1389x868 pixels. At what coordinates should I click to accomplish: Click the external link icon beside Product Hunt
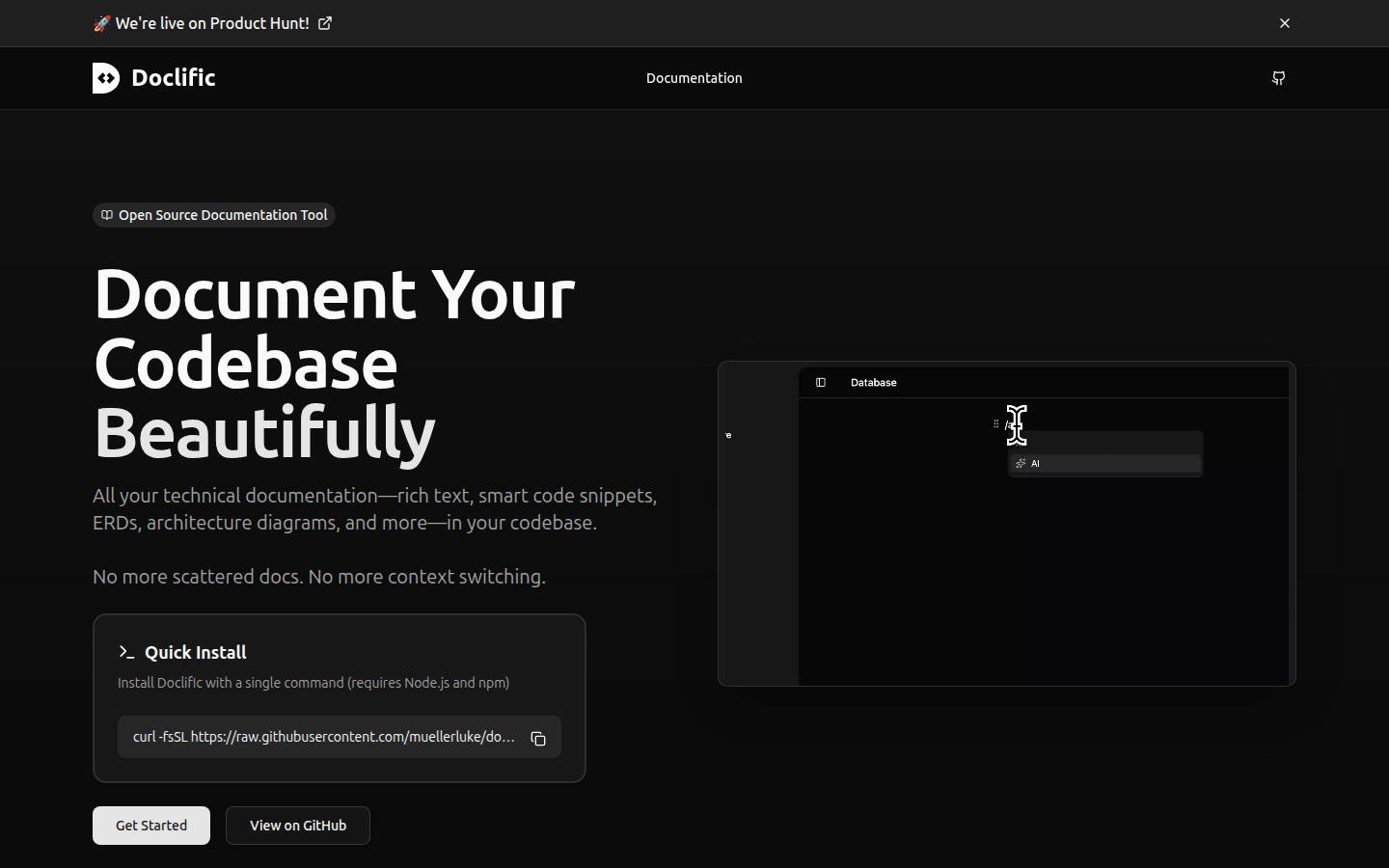325,23
